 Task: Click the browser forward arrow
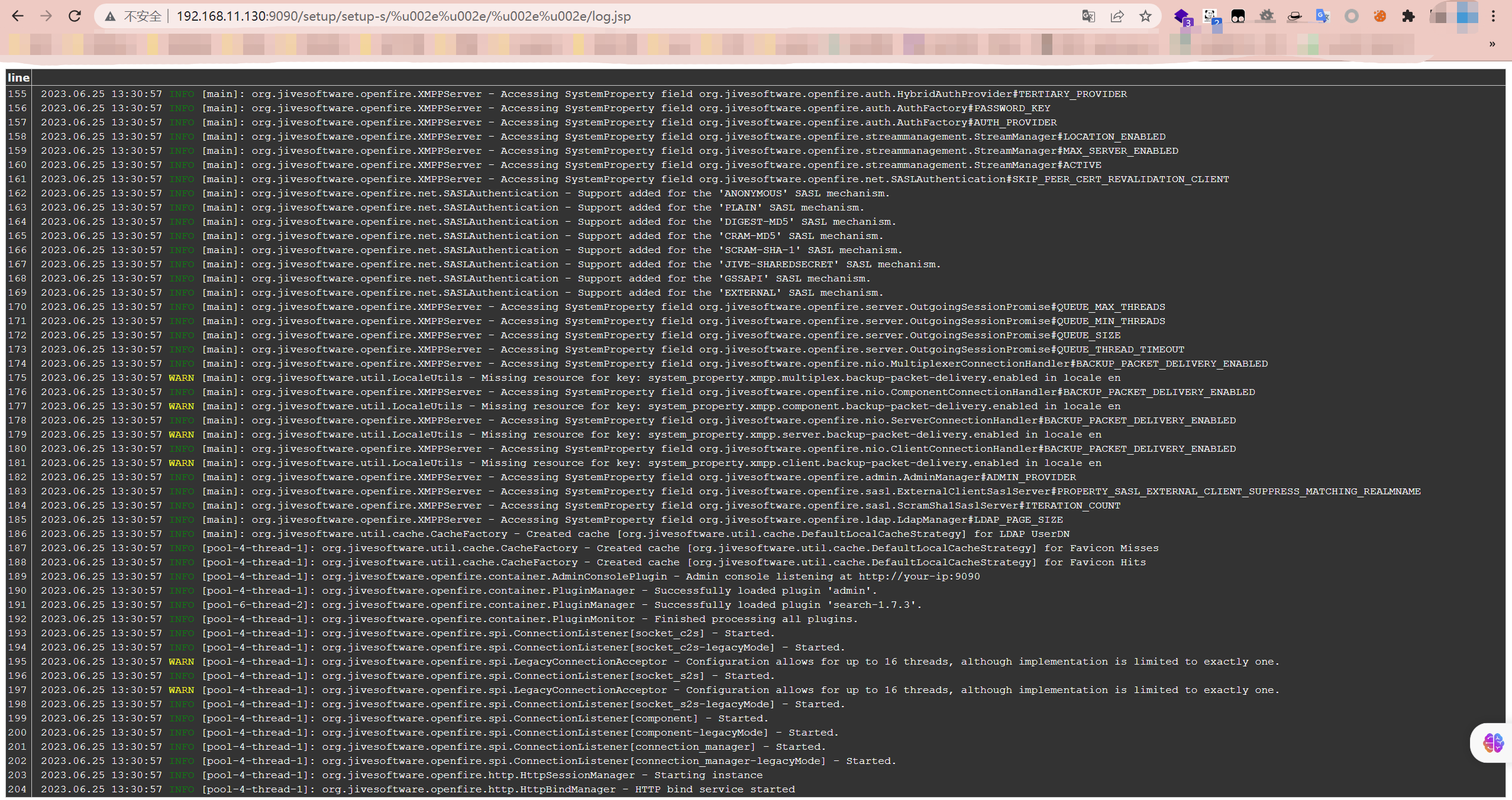point(46,16)
